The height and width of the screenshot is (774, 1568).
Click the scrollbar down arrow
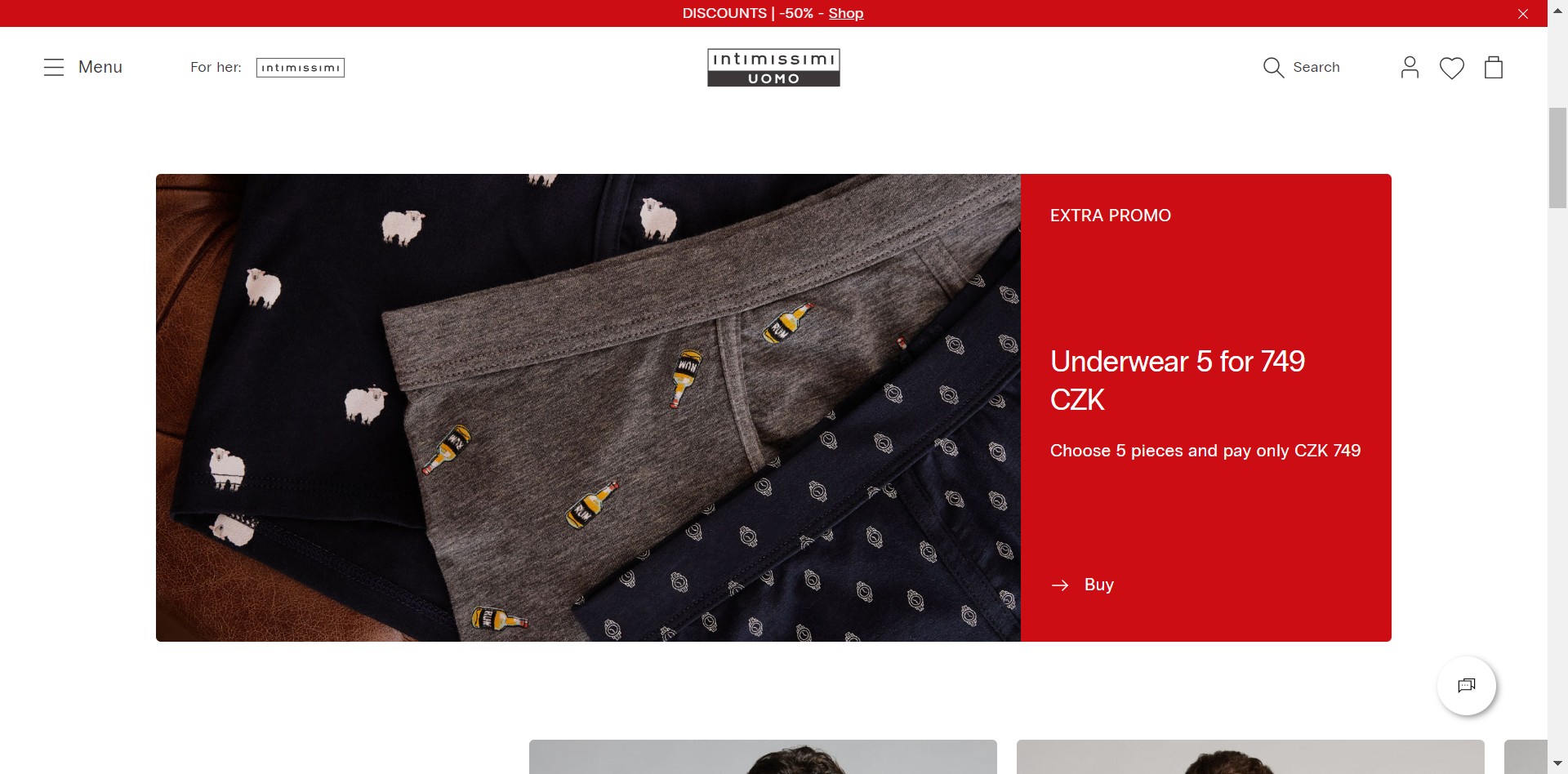1557,764
